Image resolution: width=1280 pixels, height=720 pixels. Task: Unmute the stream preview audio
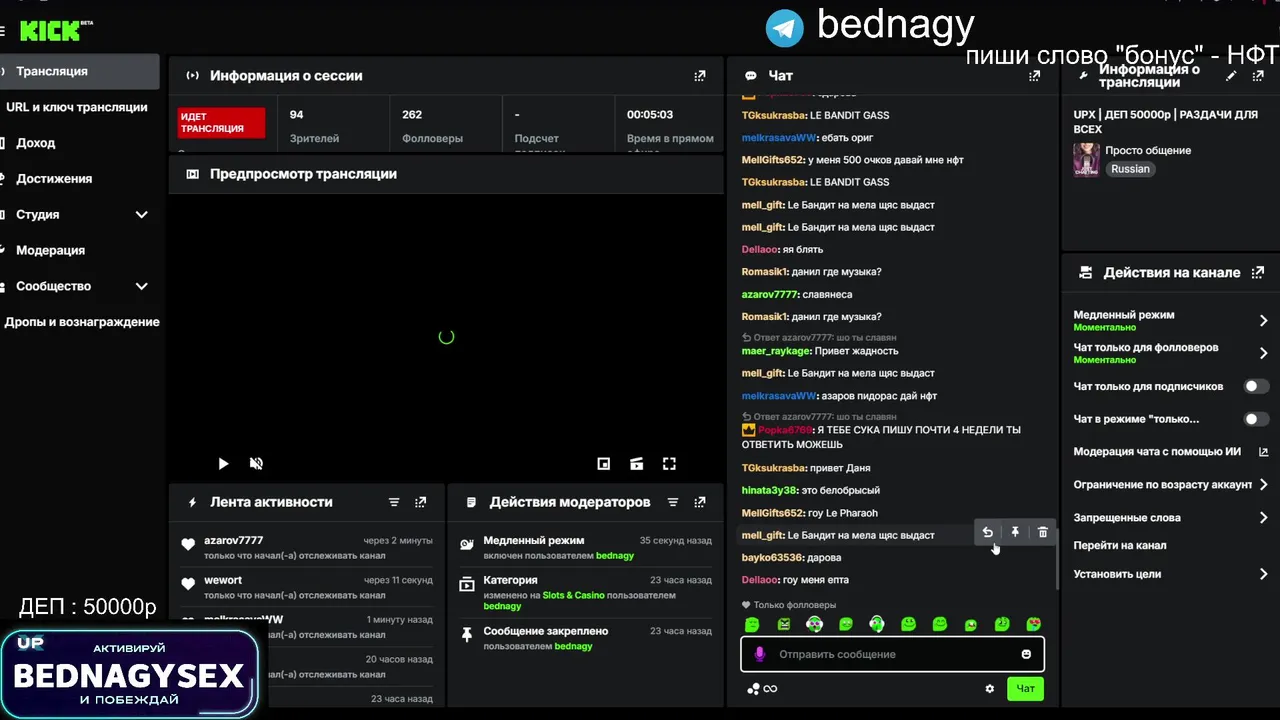click(256, 464)
